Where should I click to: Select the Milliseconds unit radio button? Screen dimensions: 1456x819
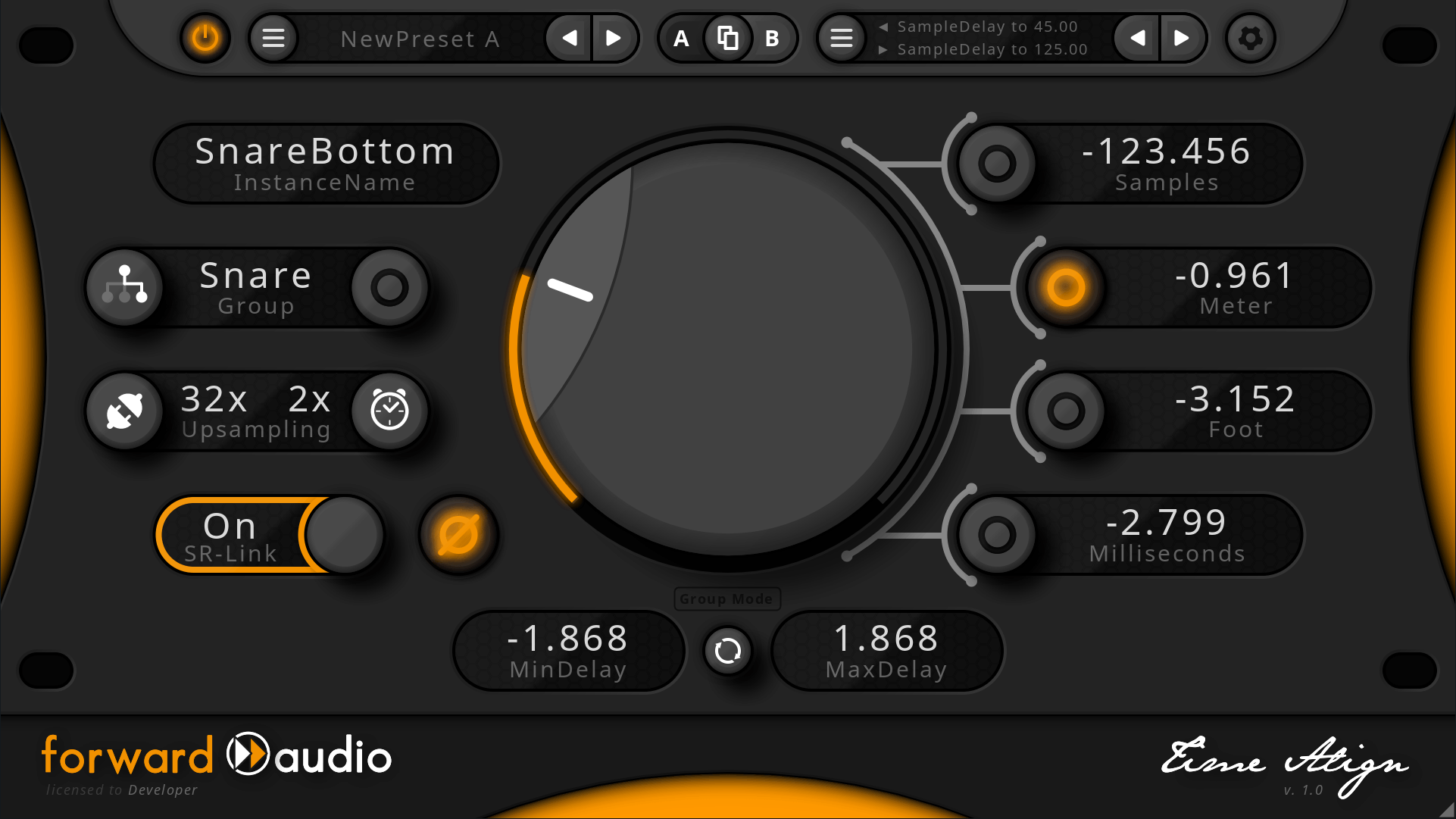click(996, 535)
